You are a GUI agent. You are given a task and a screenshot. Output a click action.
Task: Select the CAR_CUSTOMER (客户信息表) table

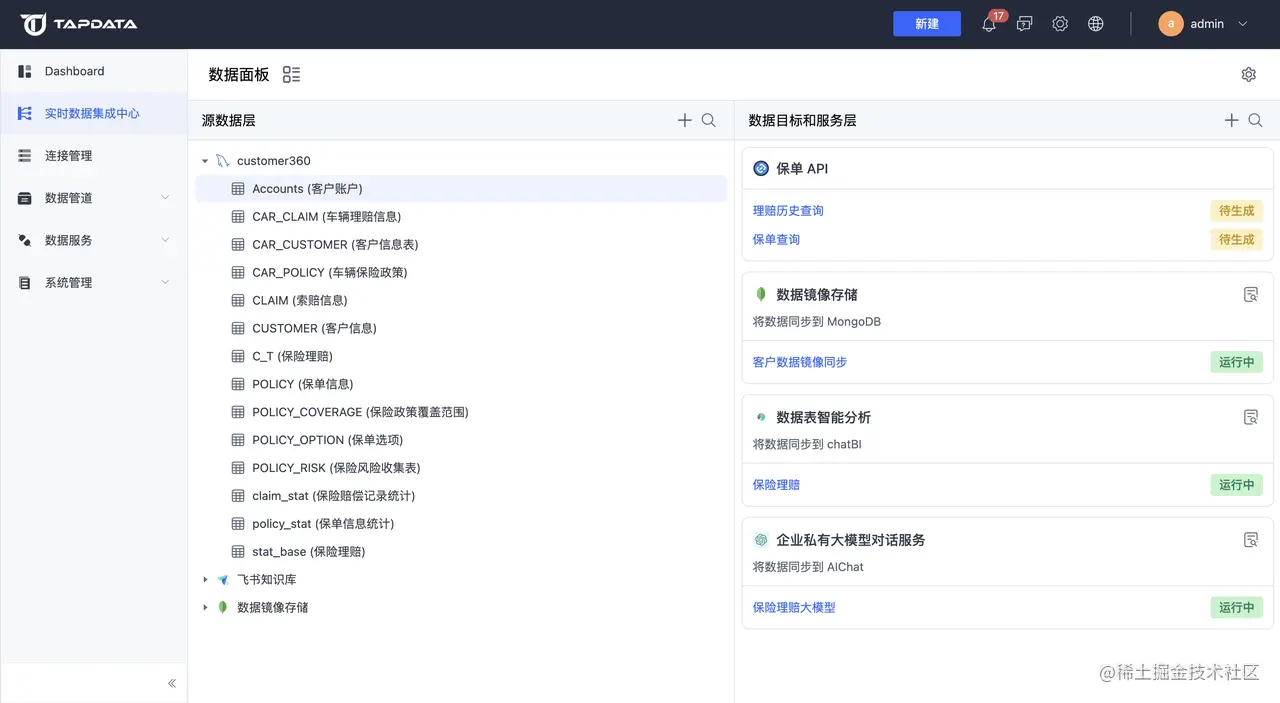[461, 244]
